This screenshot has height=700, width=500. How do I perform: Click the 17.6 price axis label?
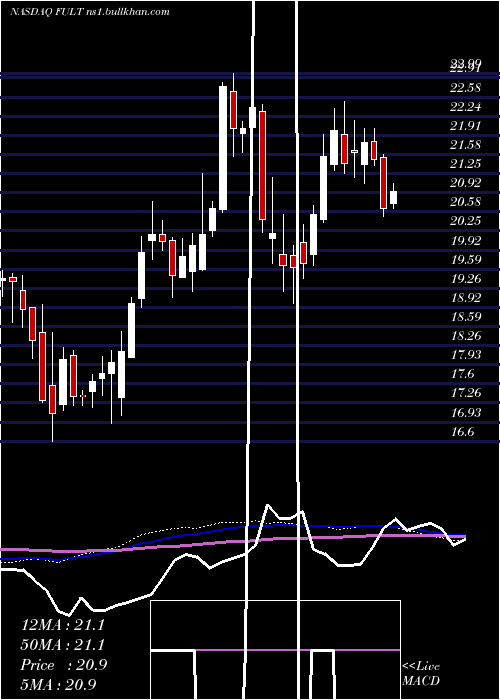462,374
